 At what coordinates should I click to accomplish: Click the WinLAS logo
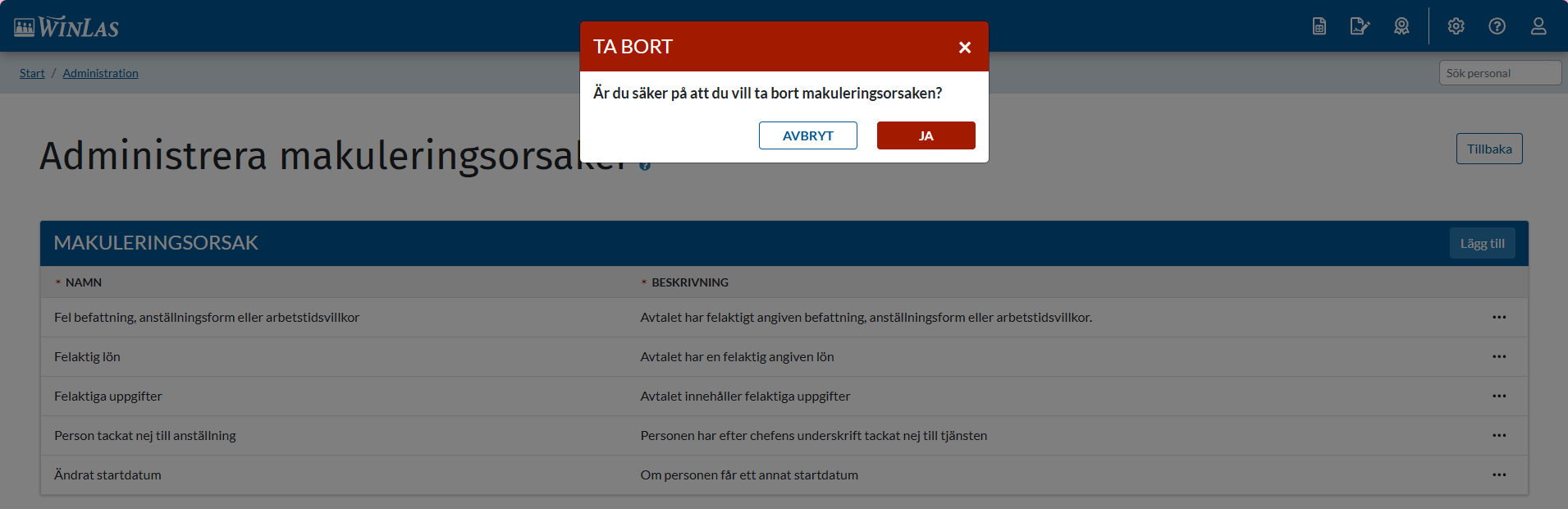click(x=66, y=27)
